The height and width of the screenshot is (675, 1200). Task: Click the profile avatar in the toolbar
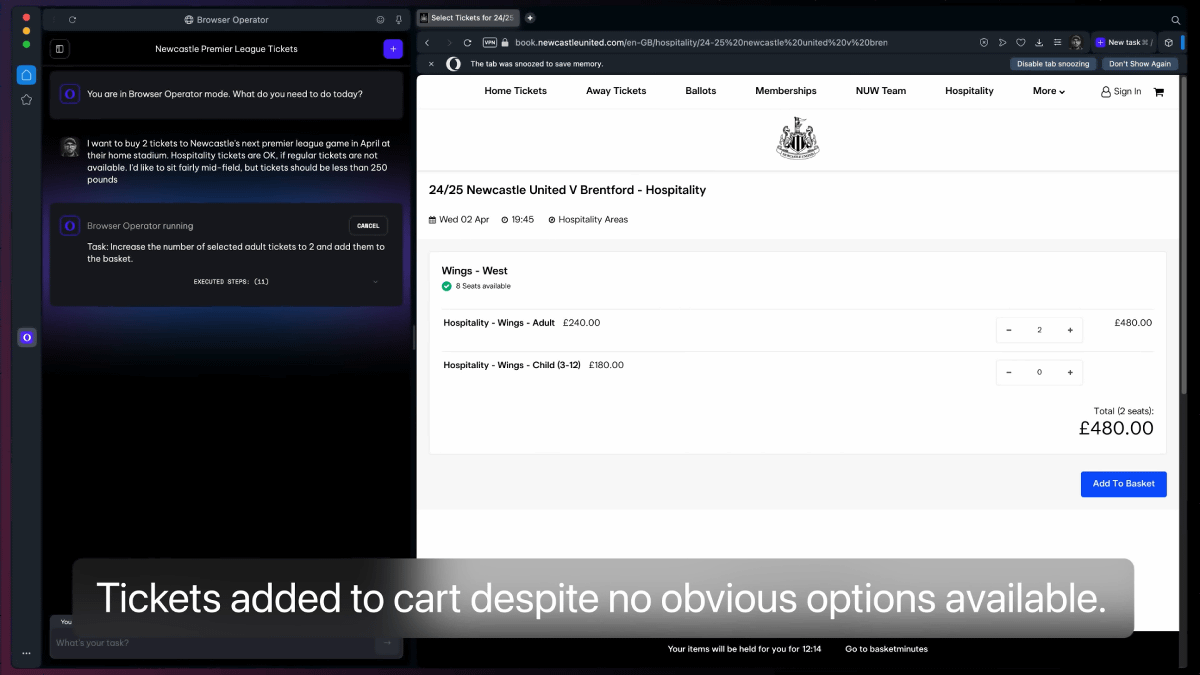pos(1077,43)
